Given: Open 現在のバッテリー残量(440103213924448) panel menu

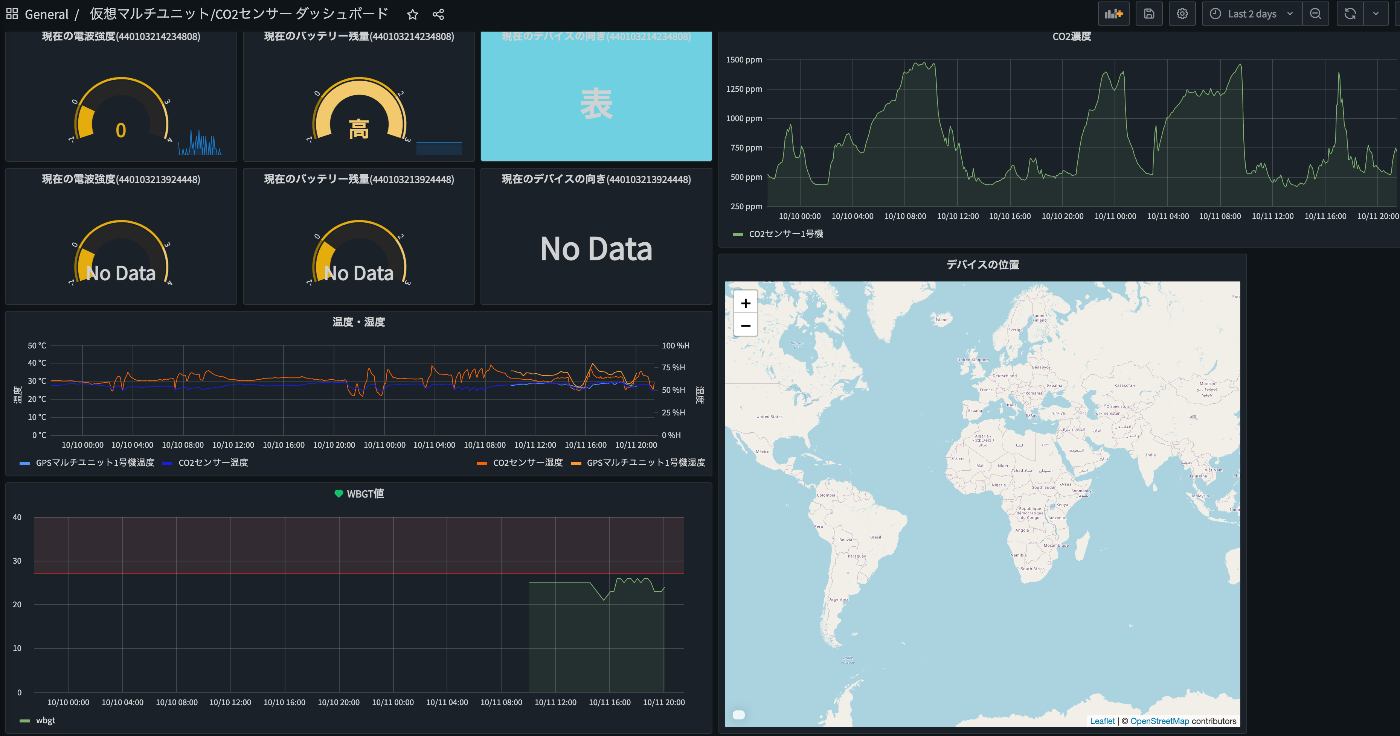Looking at the screenshot, I should (359, 180).
